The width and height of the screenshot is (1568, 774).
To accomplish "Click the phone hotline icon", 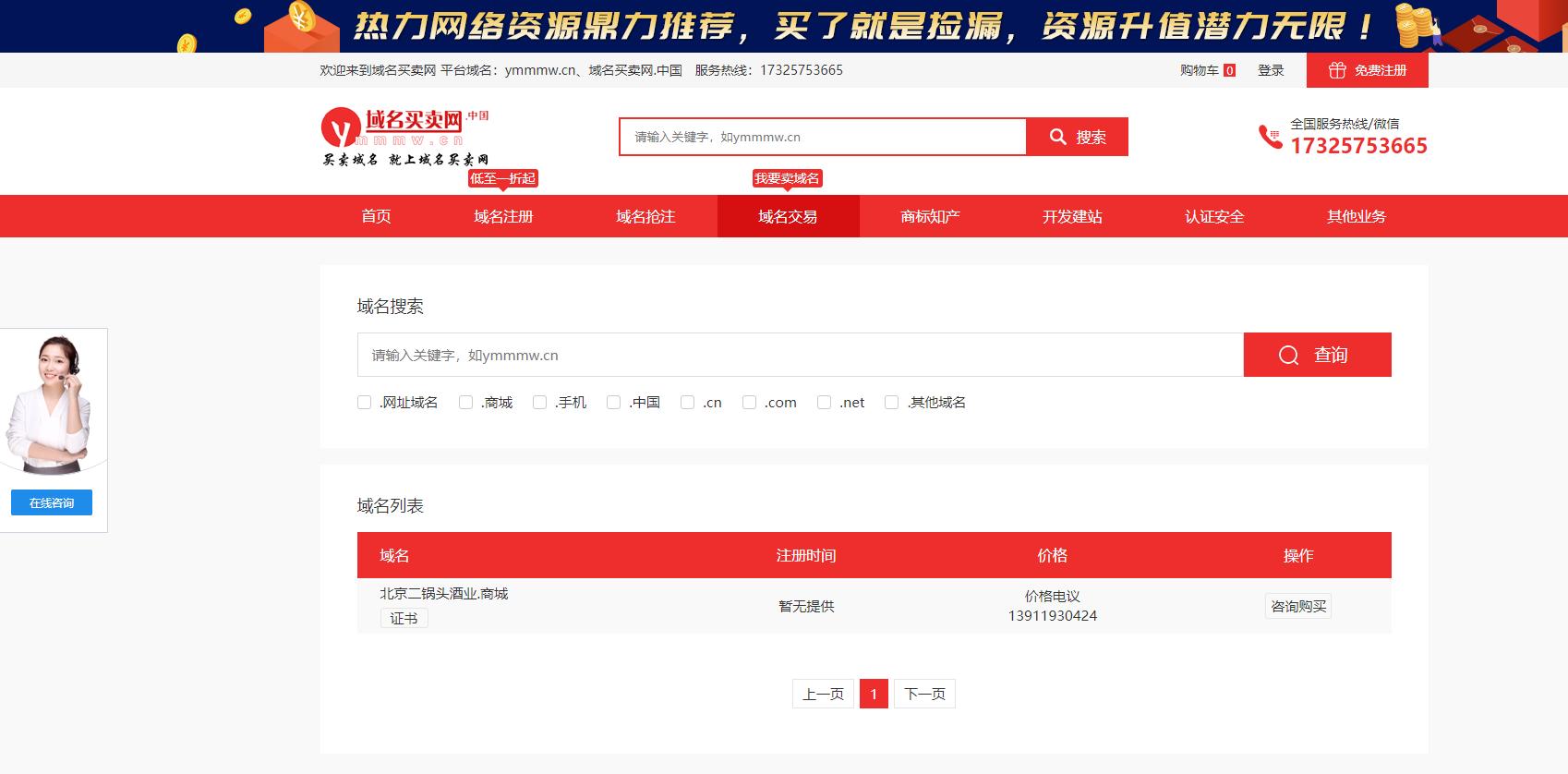I will (x=1270, y=137).
